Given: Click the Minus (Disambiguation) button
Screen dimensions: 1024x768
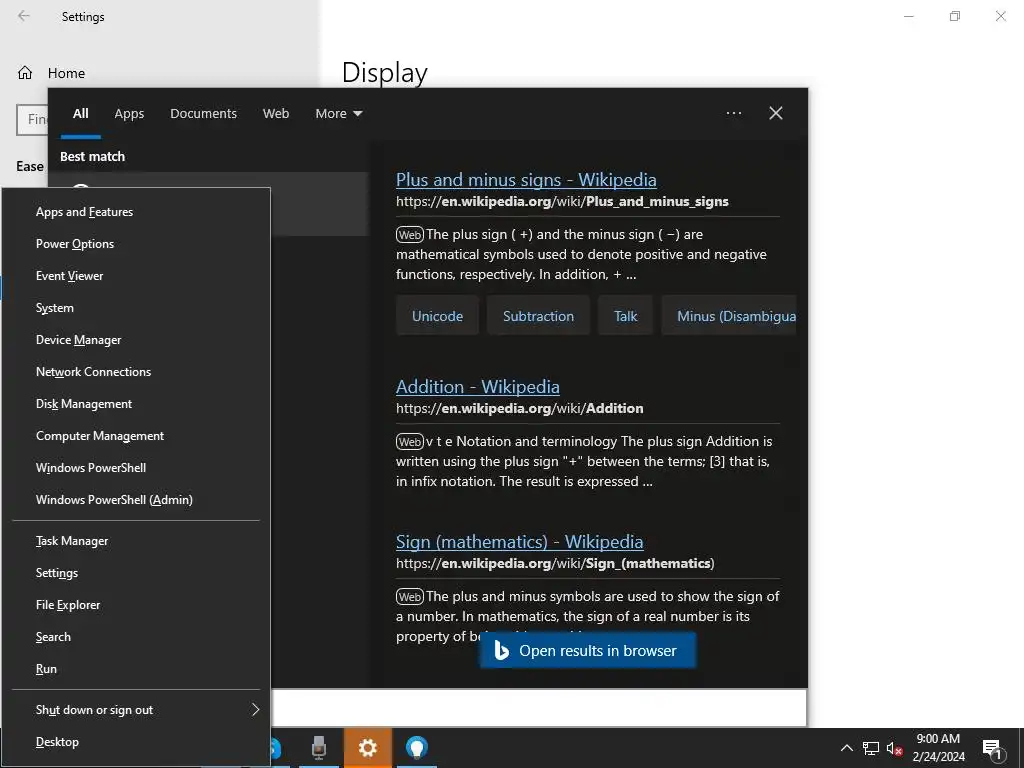Looking at the screenshot, I should (729, 316).
